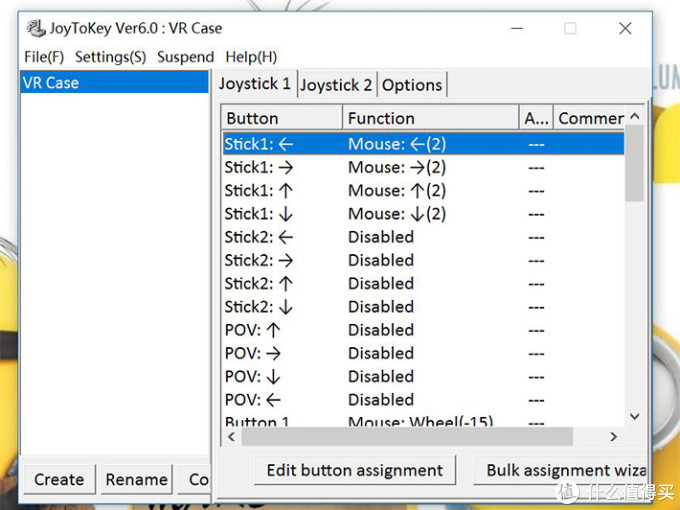Image resolution: width=680 pixels, height=510 pixels.
Task: Select the Stick1: ↓ row
Action: 423,214
